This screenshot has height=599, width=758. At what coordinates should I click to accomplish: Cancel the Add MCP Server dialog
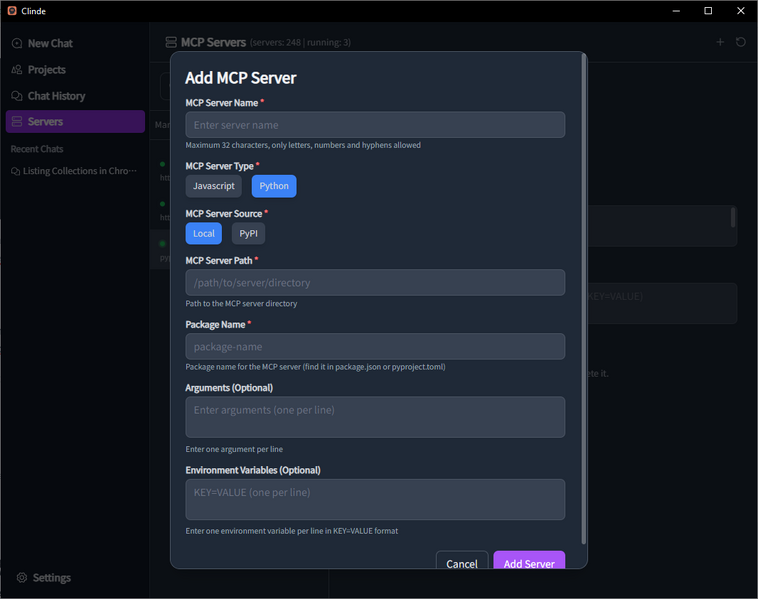(462, 561)
